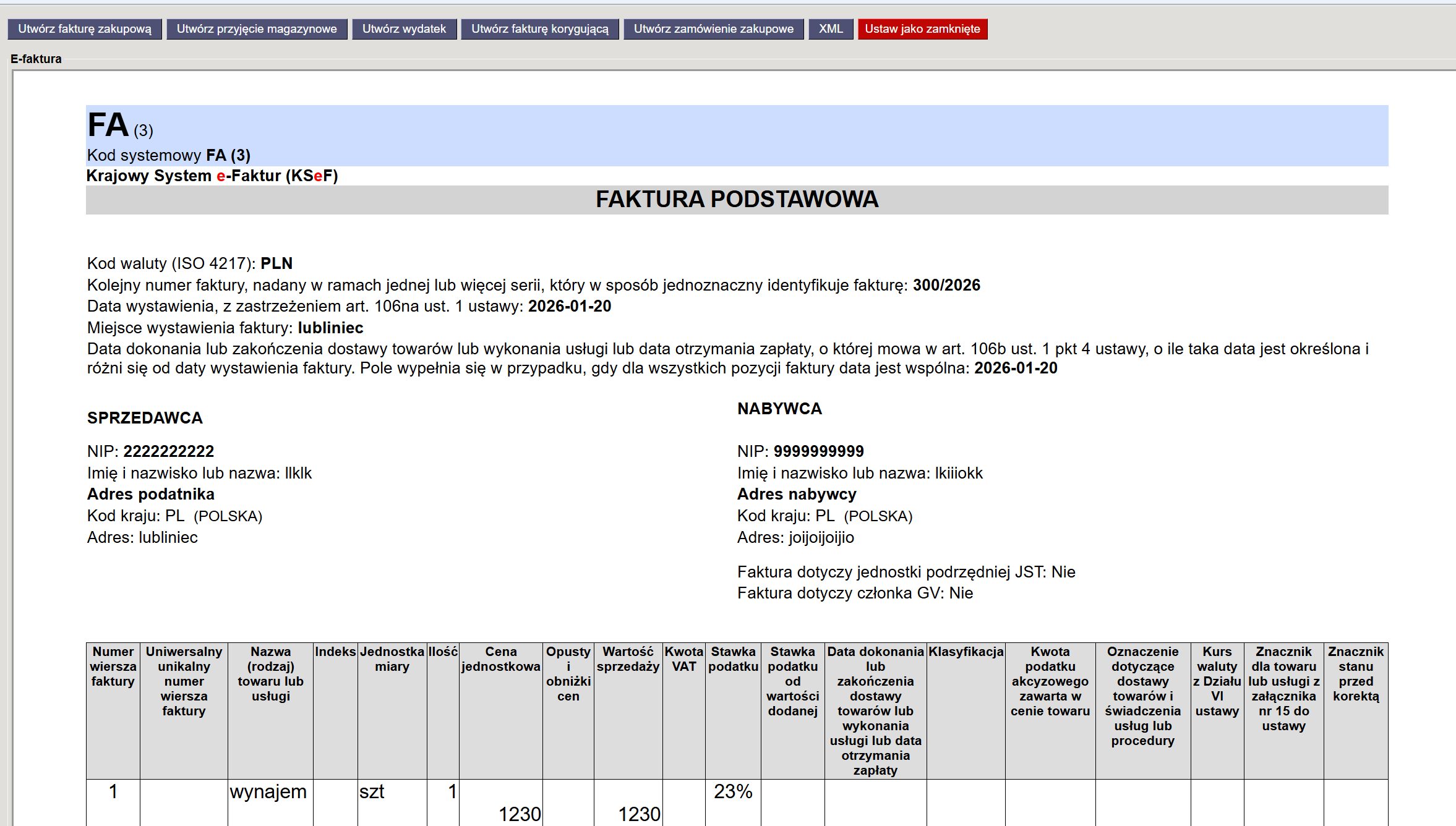
Task: Select 'Utwórz fakturę korygującą' button
Action: (539, 29)
